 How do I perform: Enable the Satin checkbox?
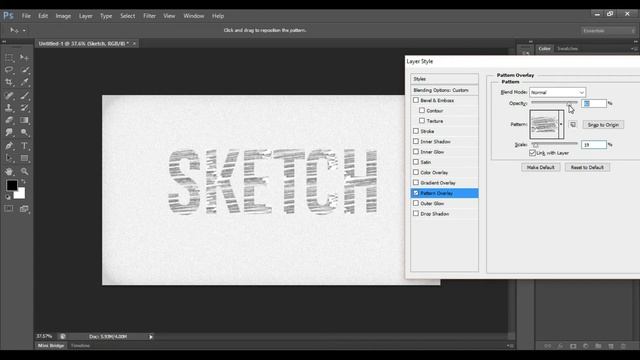pos(416,162)
